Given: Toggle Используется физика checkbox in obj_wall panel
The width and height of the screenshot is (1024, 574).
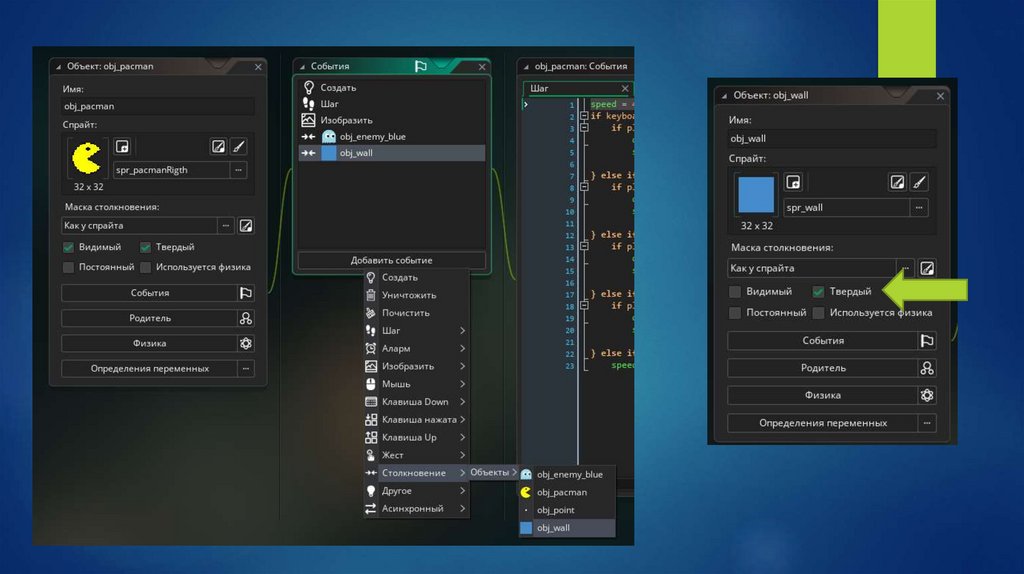Looking at the screenshot, I should tap(818, 313).
